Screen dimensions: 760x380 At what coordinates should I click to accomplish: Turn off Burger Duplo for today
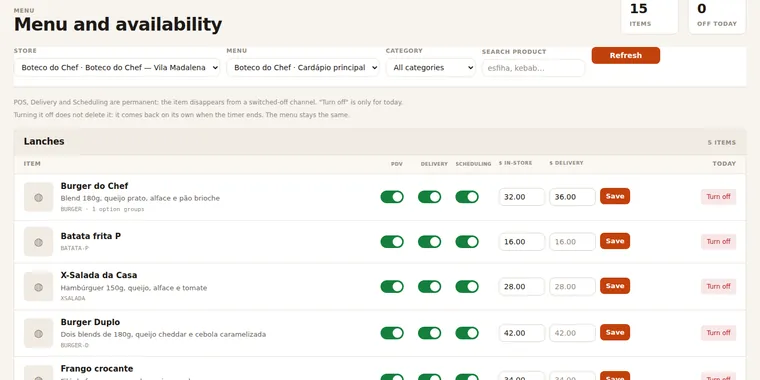click(x=718, y=333)
